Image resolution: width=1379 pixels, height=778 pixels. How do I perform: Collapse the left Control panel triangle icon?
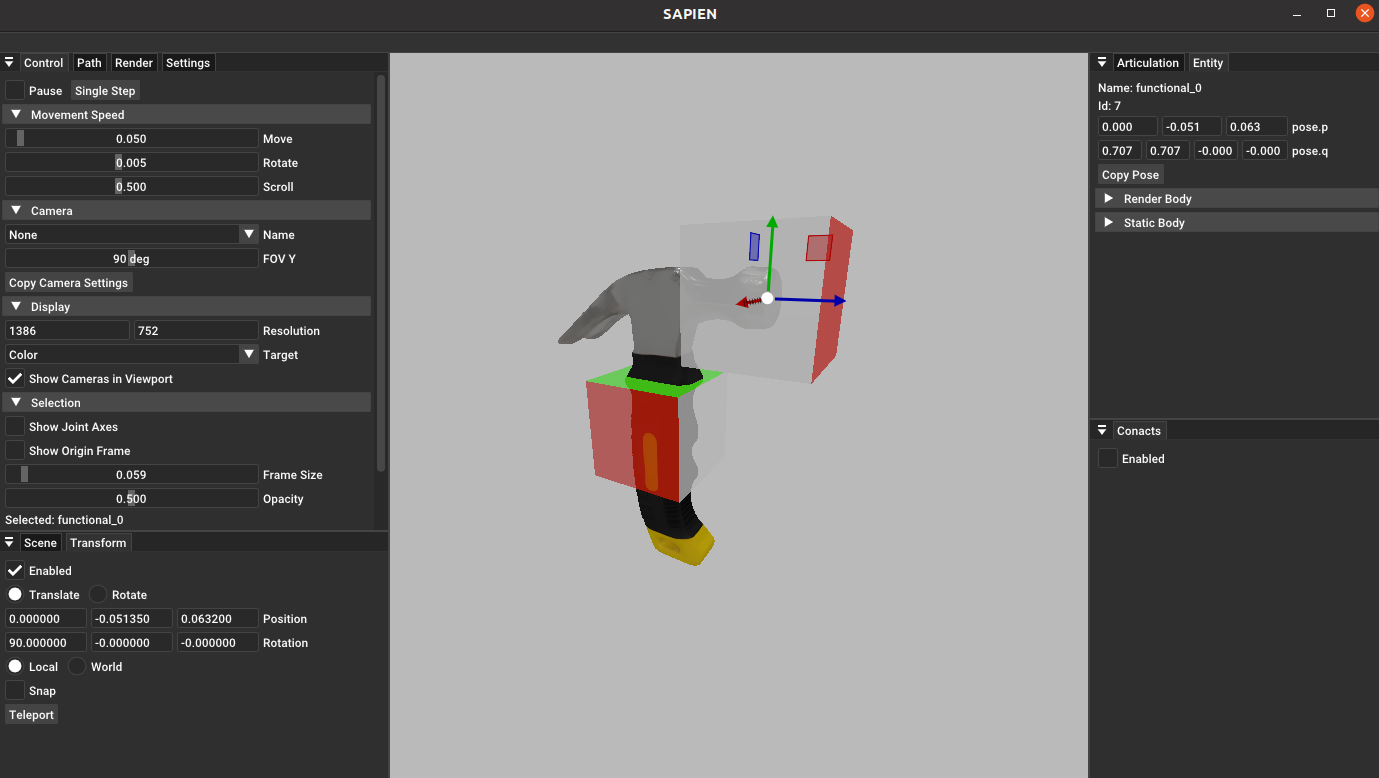click(x=9, y=62)
